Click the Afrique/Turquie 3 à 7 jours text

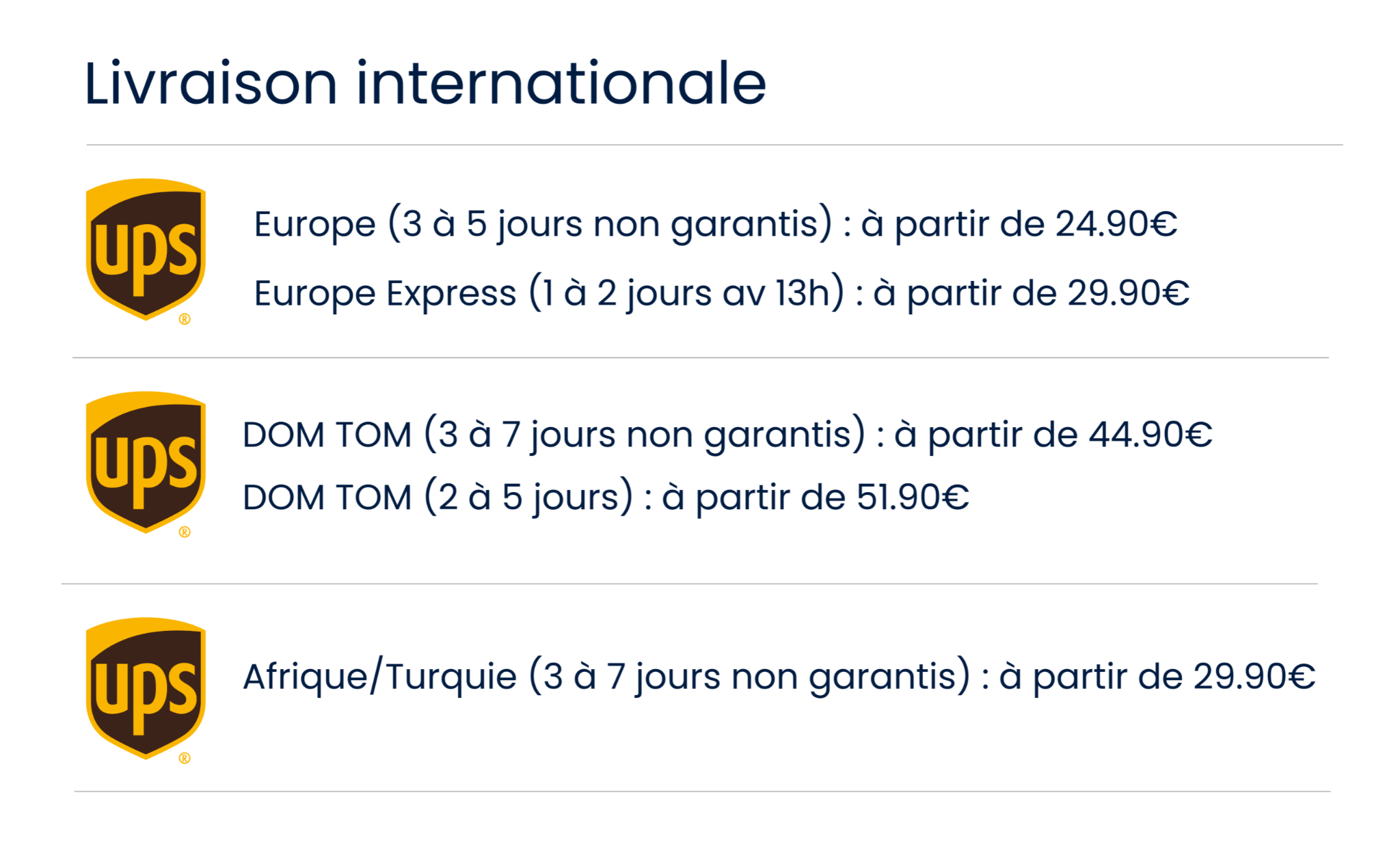[x=606, y=677]
